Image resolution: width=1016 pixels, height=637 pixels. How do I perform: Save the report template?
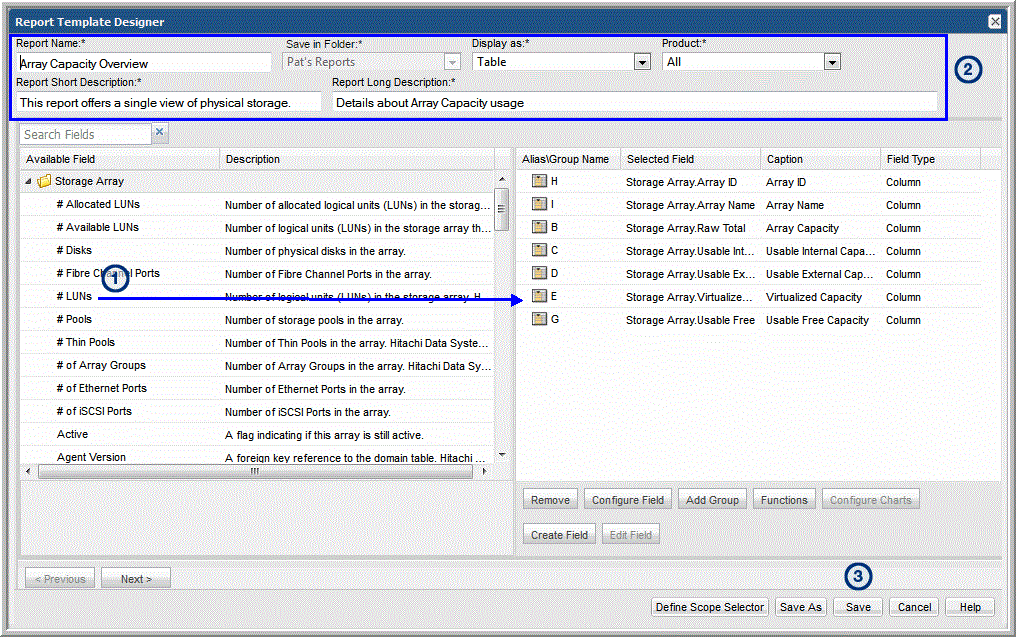coord(858,607)
